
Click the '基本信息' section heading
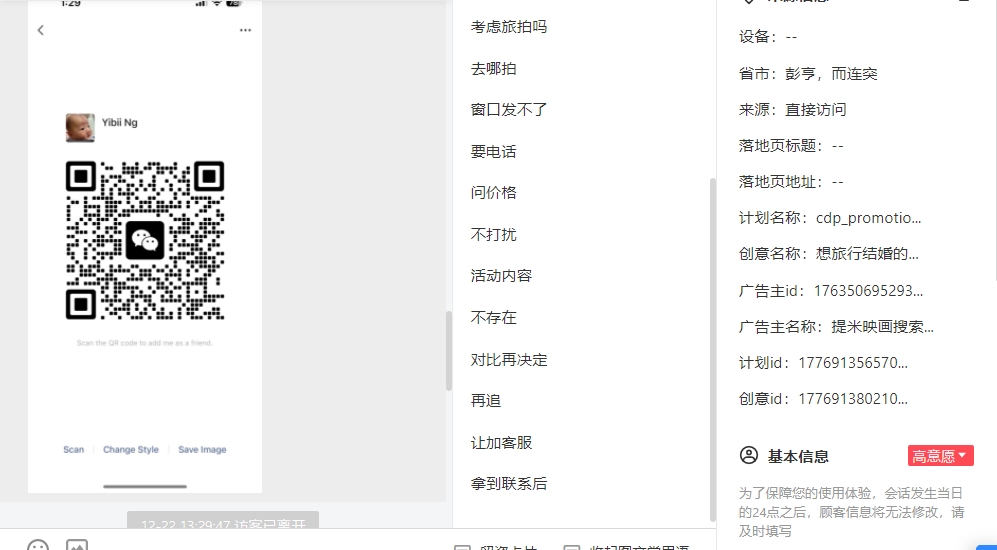tap(798, 457)
